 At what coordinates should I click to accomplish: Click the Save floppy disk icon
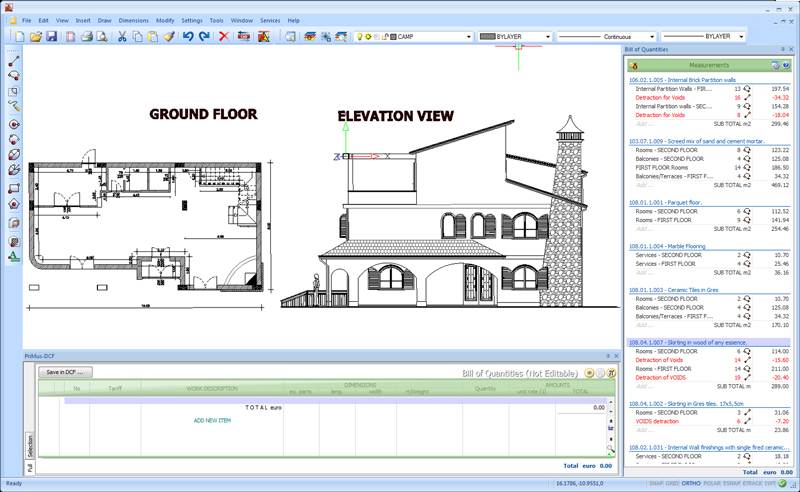tap(51, 37)
